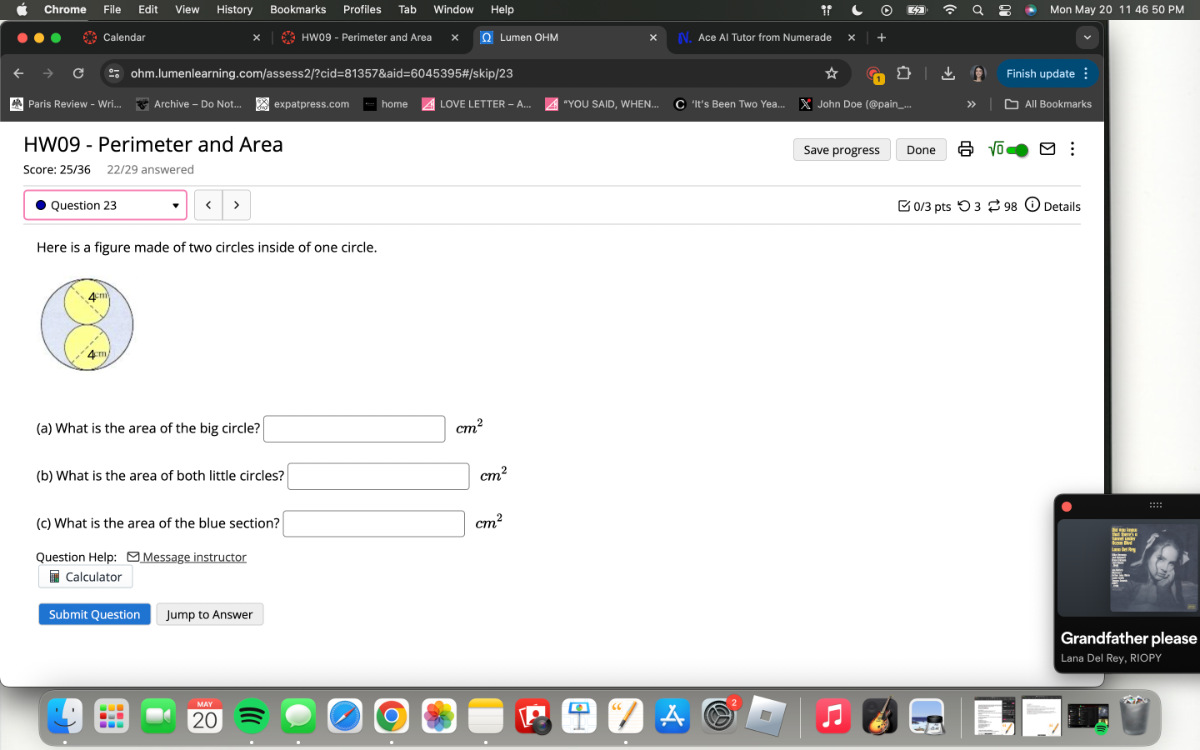Open the three-dot assessment options menu
The width and height of the screenshot is (1200, 750).
pos(1072,150)
